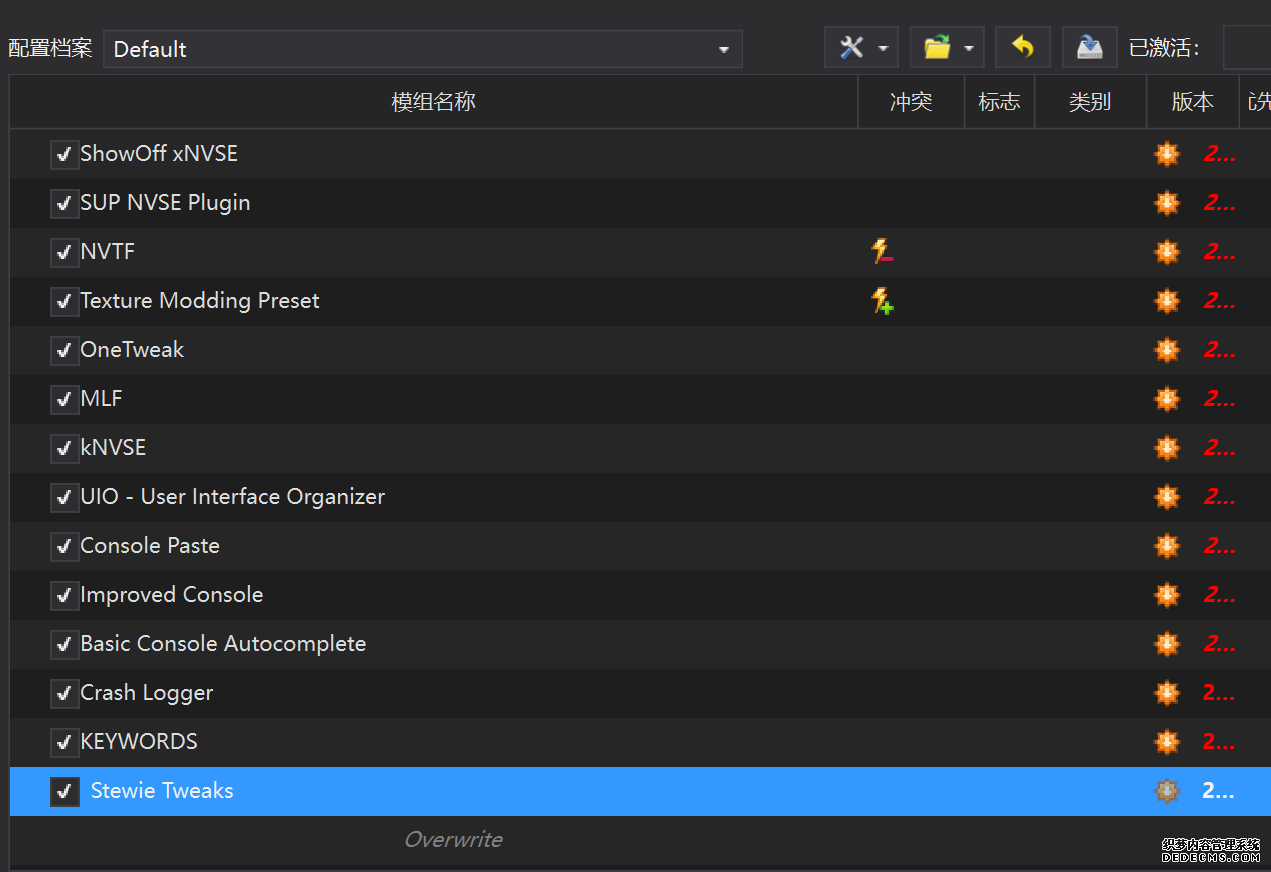Screen dimensions: 1271x872
Task: Sort by the 冲突 column header
Action: pyautogui.click(x=910, y=102)
